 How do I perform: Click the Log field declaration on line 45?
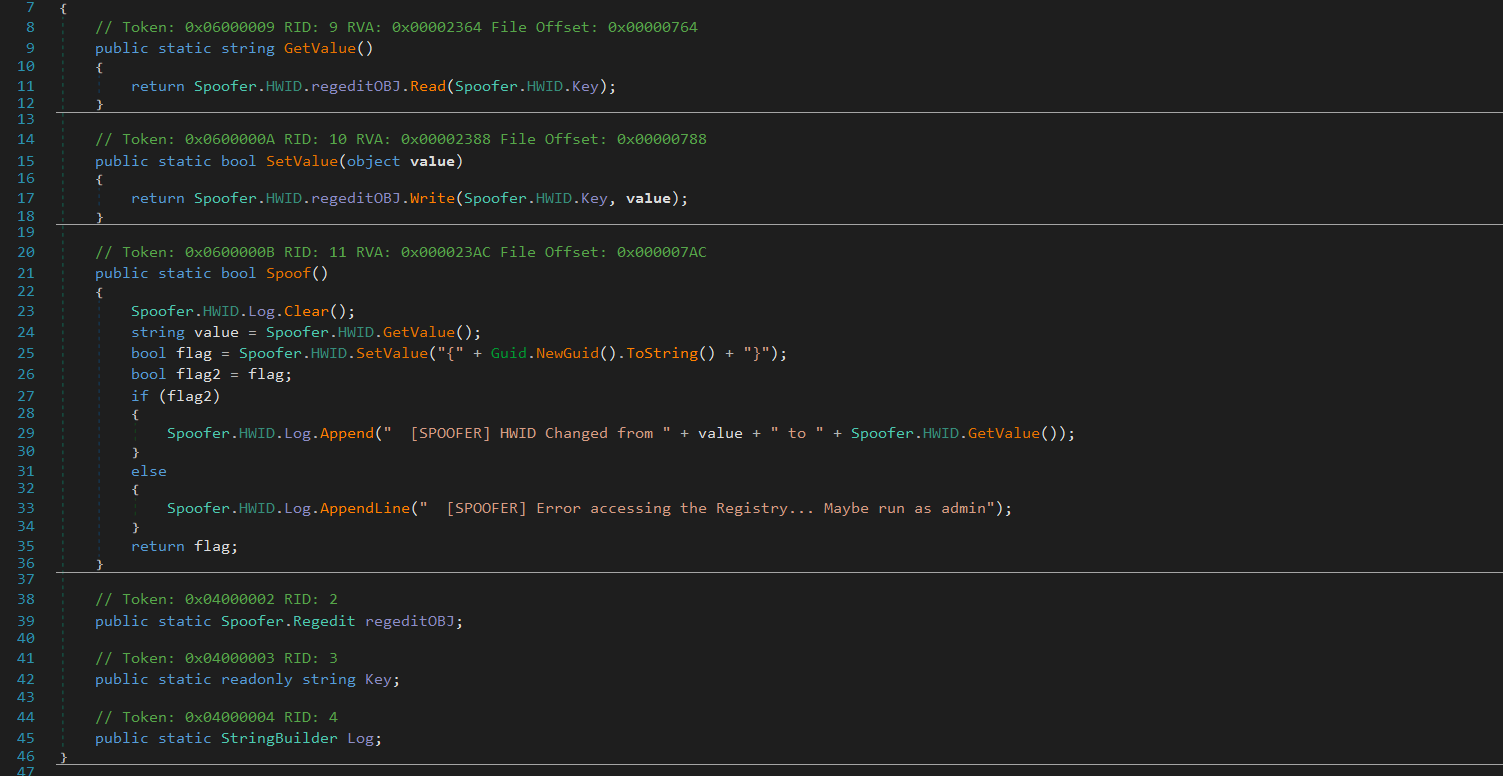[360, 738]
